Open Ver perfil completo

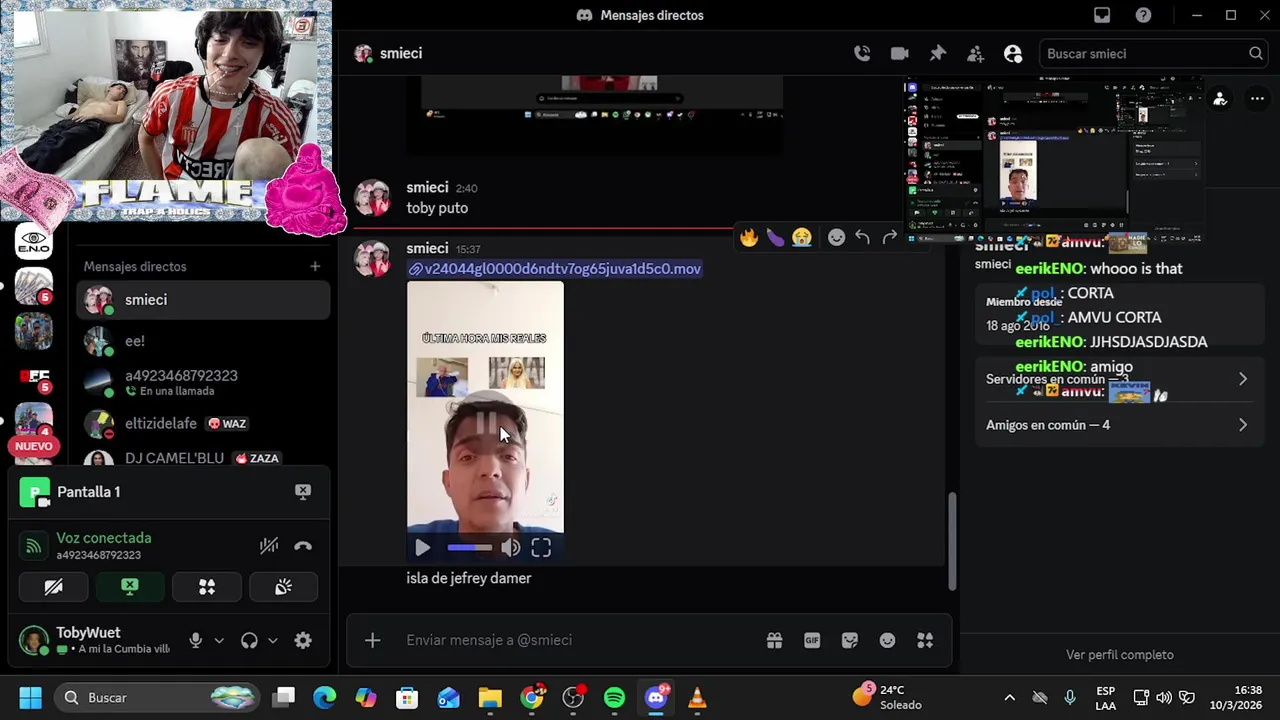click(x=1120, y=655)
